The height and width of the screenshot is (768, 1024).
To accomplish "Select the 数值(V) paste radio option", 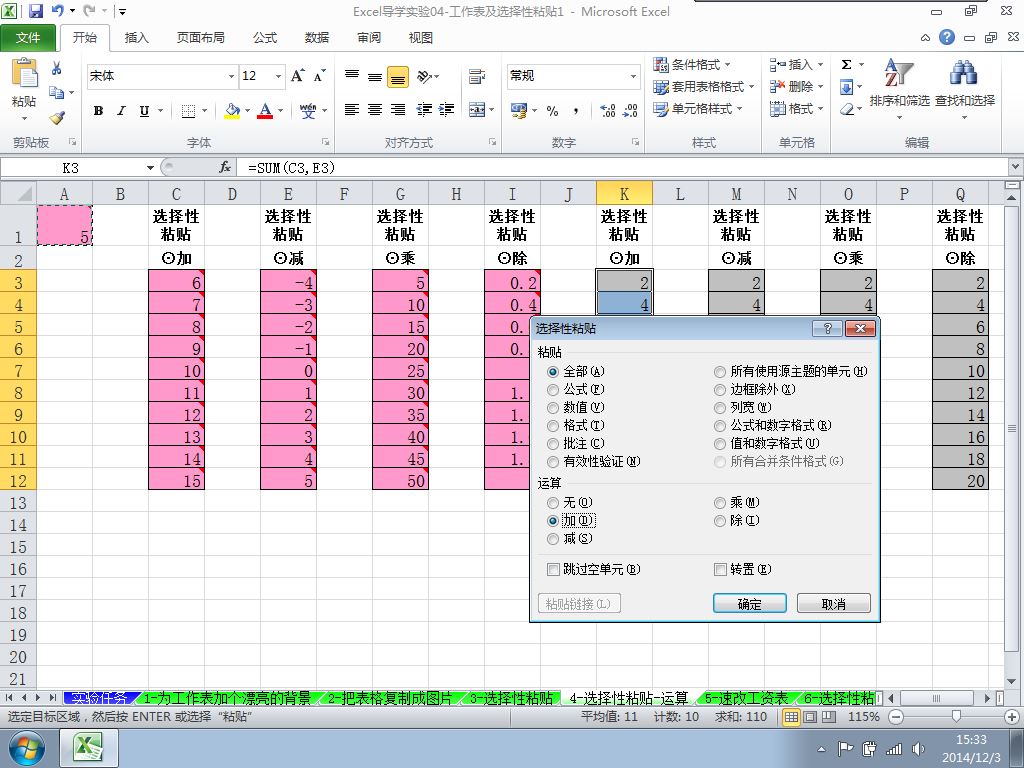I will click(x=553, y=408).
